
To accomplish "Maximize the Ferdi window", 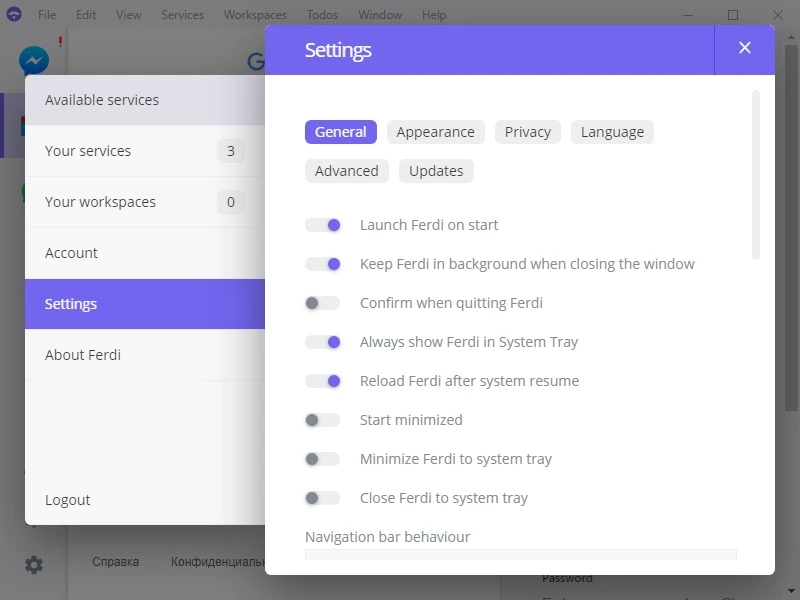I will pyautogui.click(x=733, y=15).
